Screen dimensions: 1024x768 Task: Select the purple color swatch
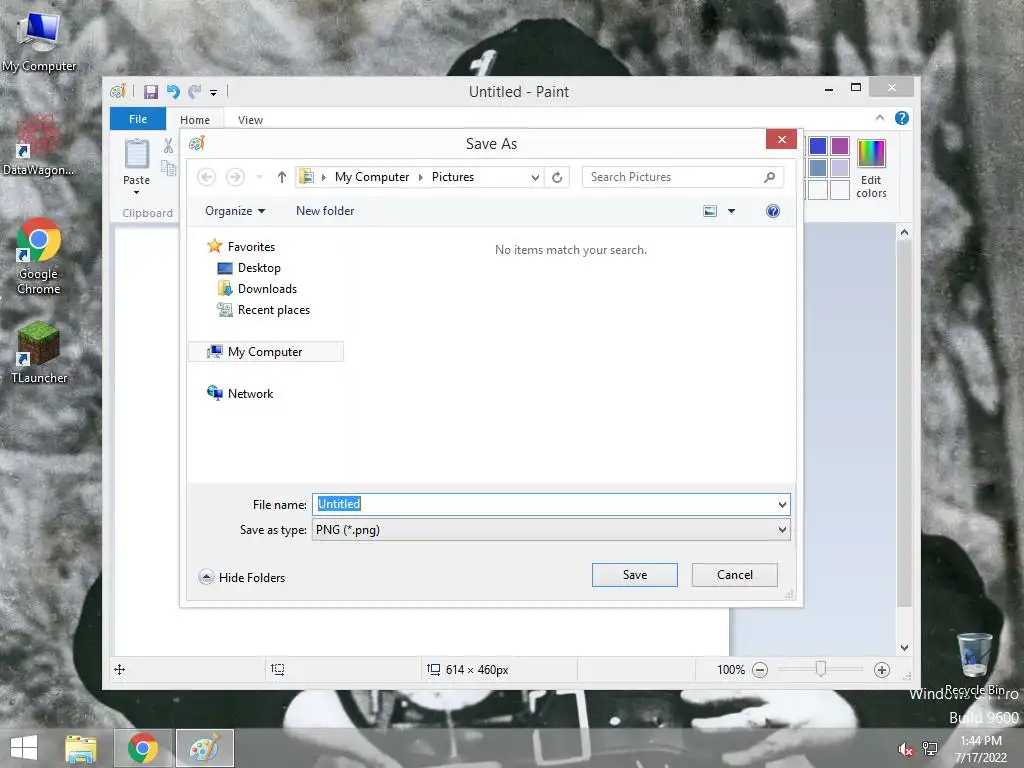[840, 146]
